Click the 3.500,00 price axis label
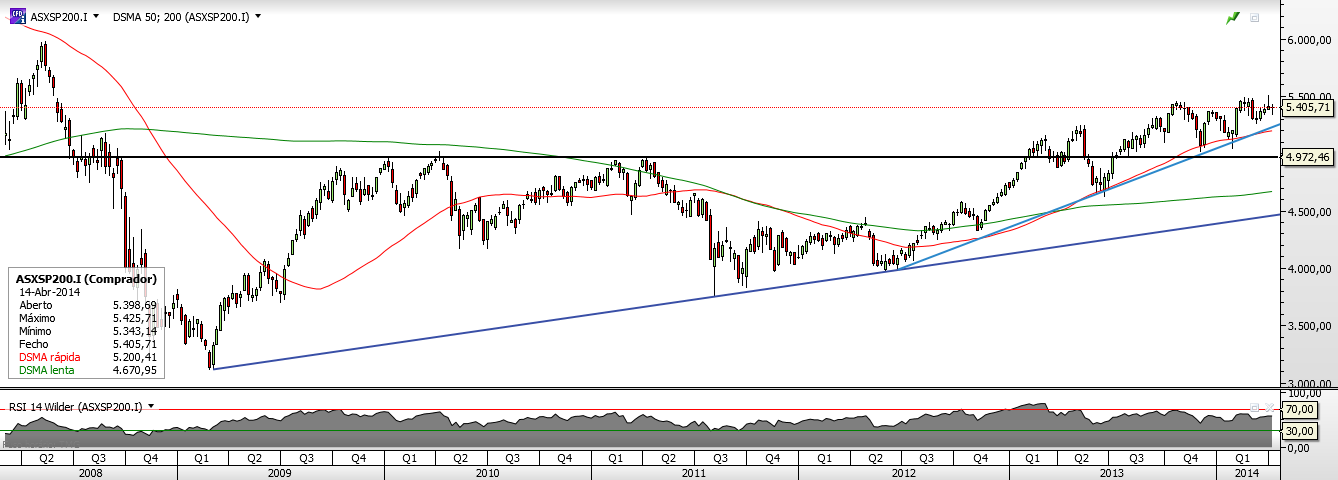The height and width of the screenshot is (480, 1338). tap(1311, 326)
